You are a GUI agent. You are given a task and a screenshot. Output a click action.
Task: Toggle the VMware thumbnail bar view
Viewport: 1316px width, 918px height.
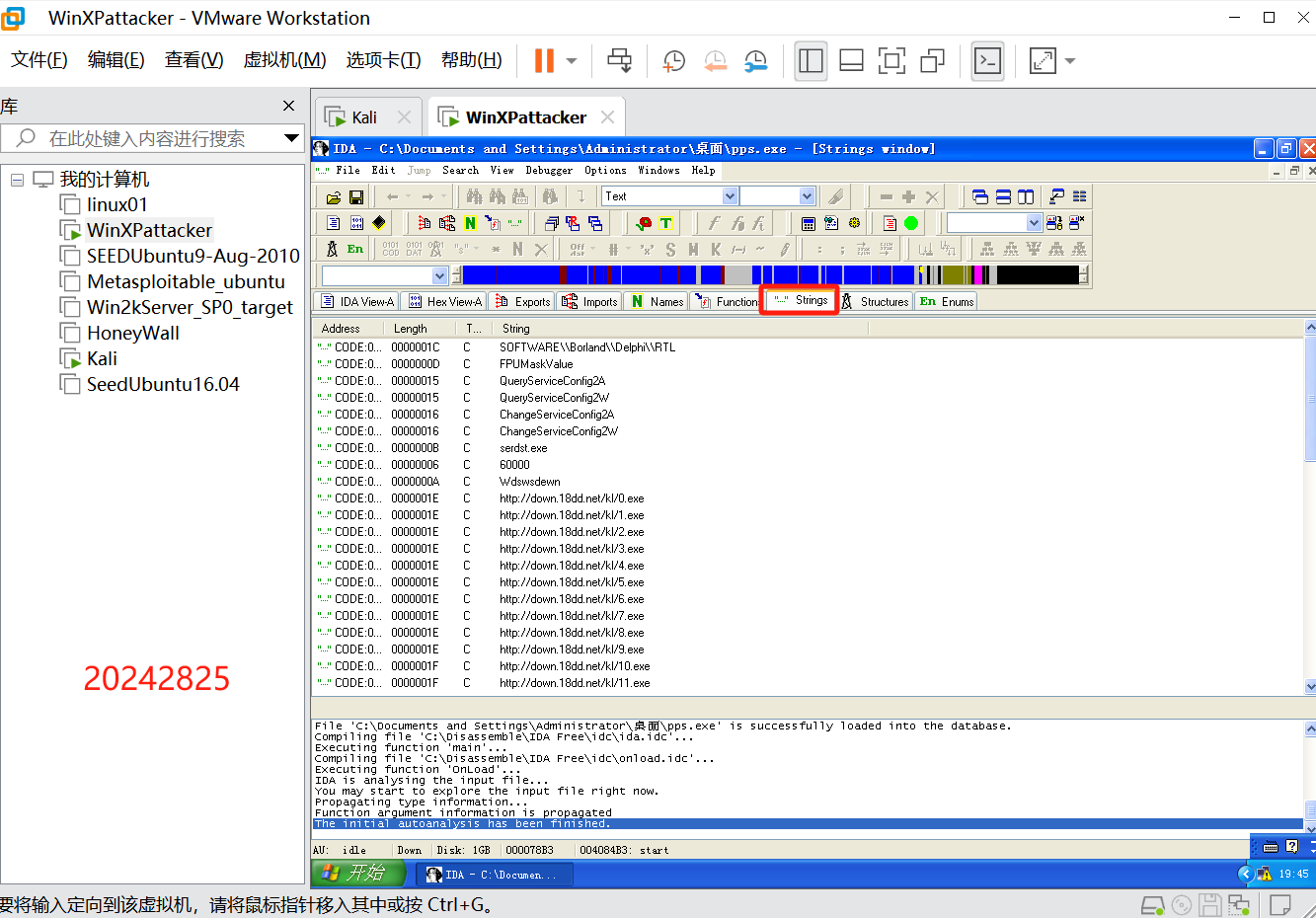(x=851, y=61)
